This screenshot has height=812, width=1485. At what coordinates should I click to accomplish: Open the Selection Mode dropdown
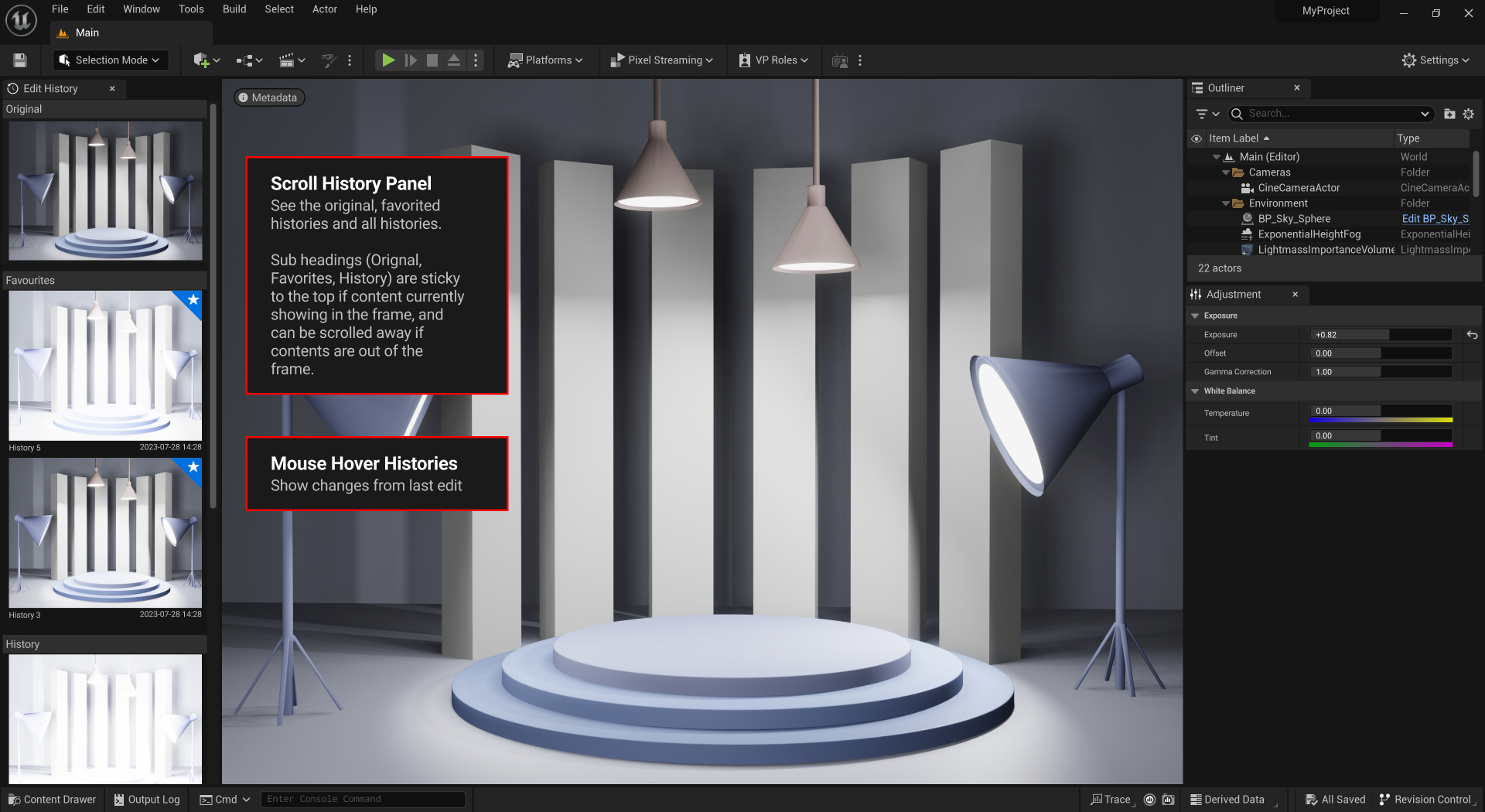tap(110, 60)
